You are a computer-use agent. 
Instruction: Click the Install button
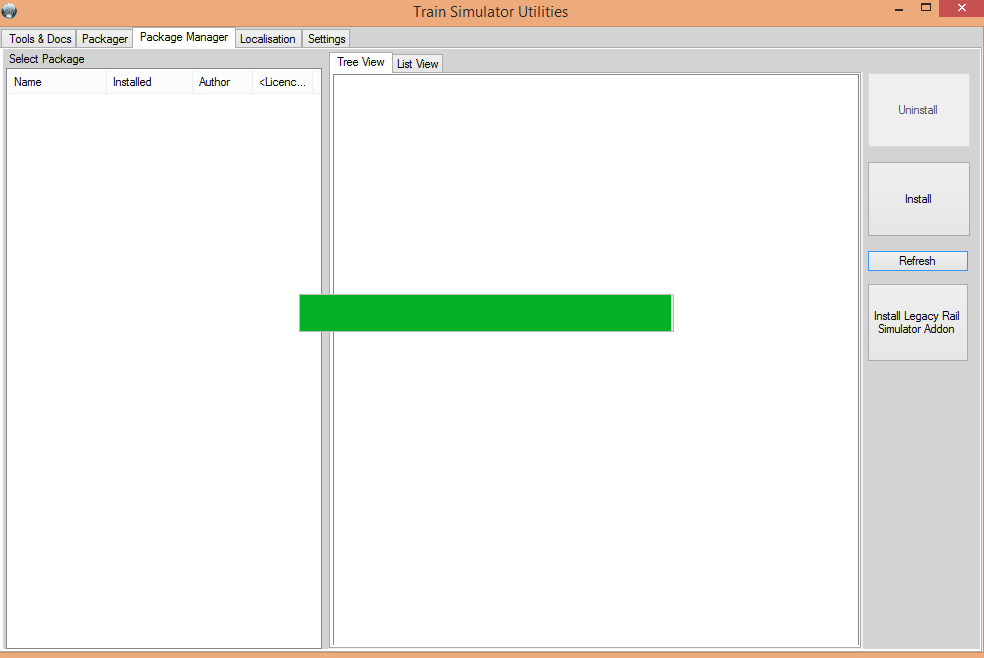point(918,199)
